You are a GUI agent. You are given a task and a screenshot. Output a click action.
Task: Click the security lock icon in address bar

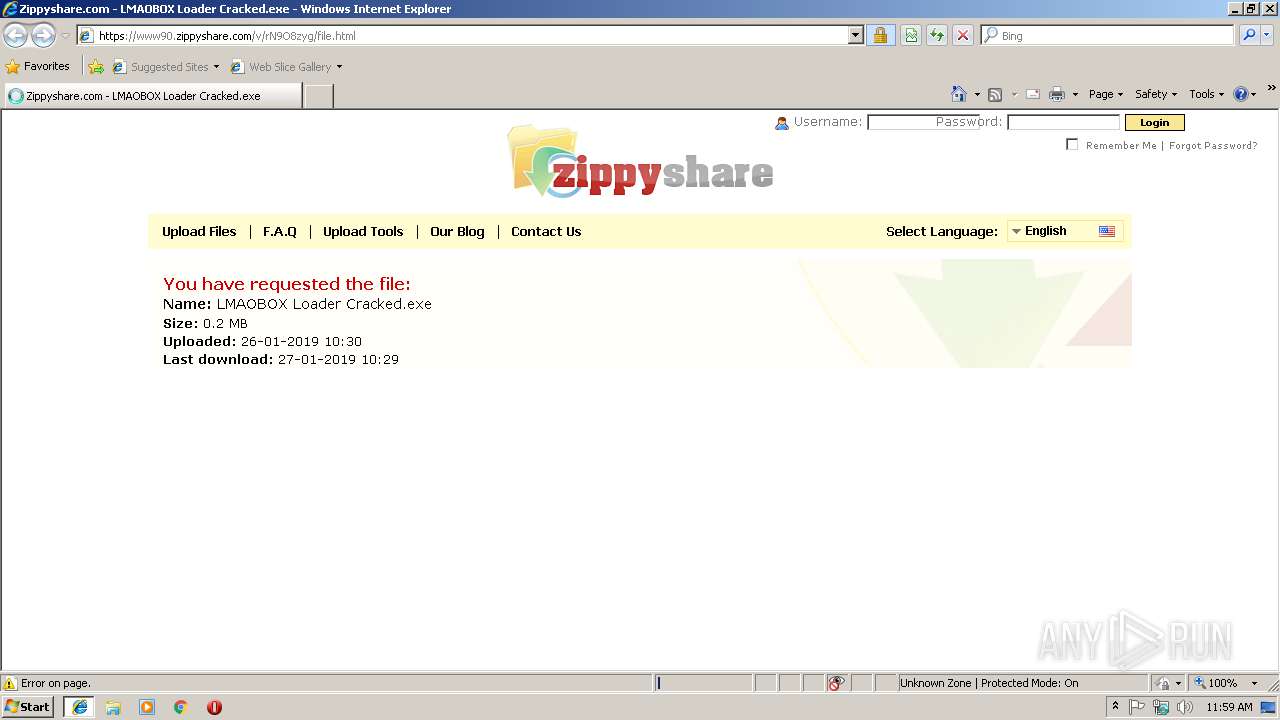click(x=880, y=35)
